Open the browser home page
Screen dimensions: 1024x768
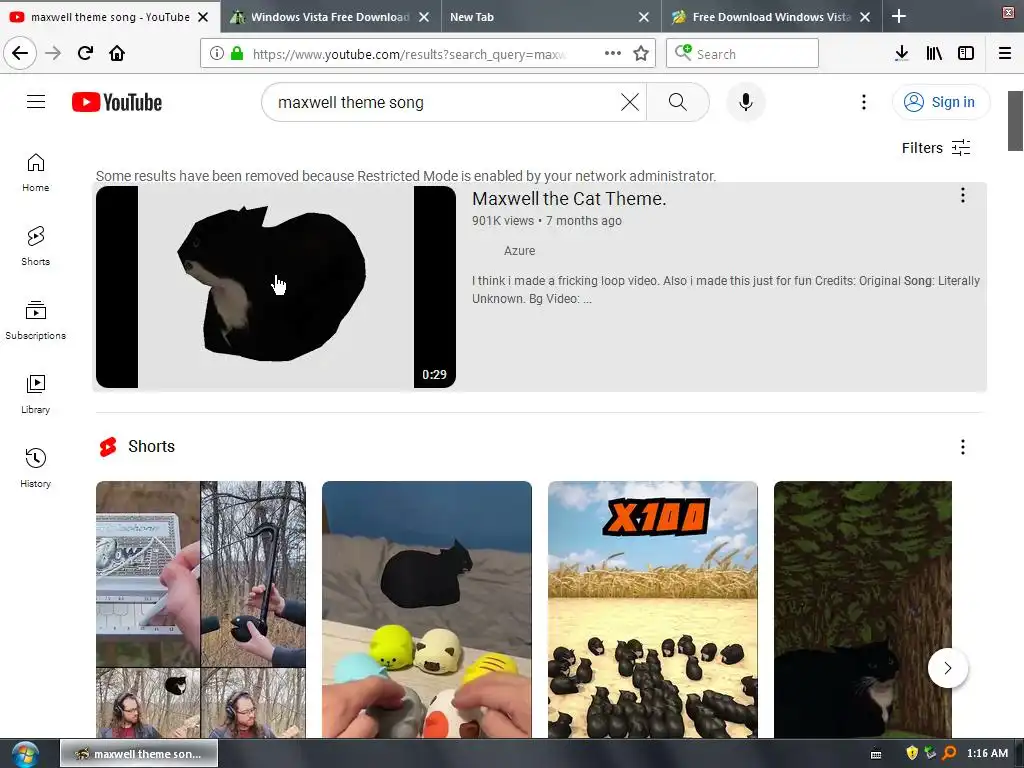pyautogui.click(x=117, y=53)
